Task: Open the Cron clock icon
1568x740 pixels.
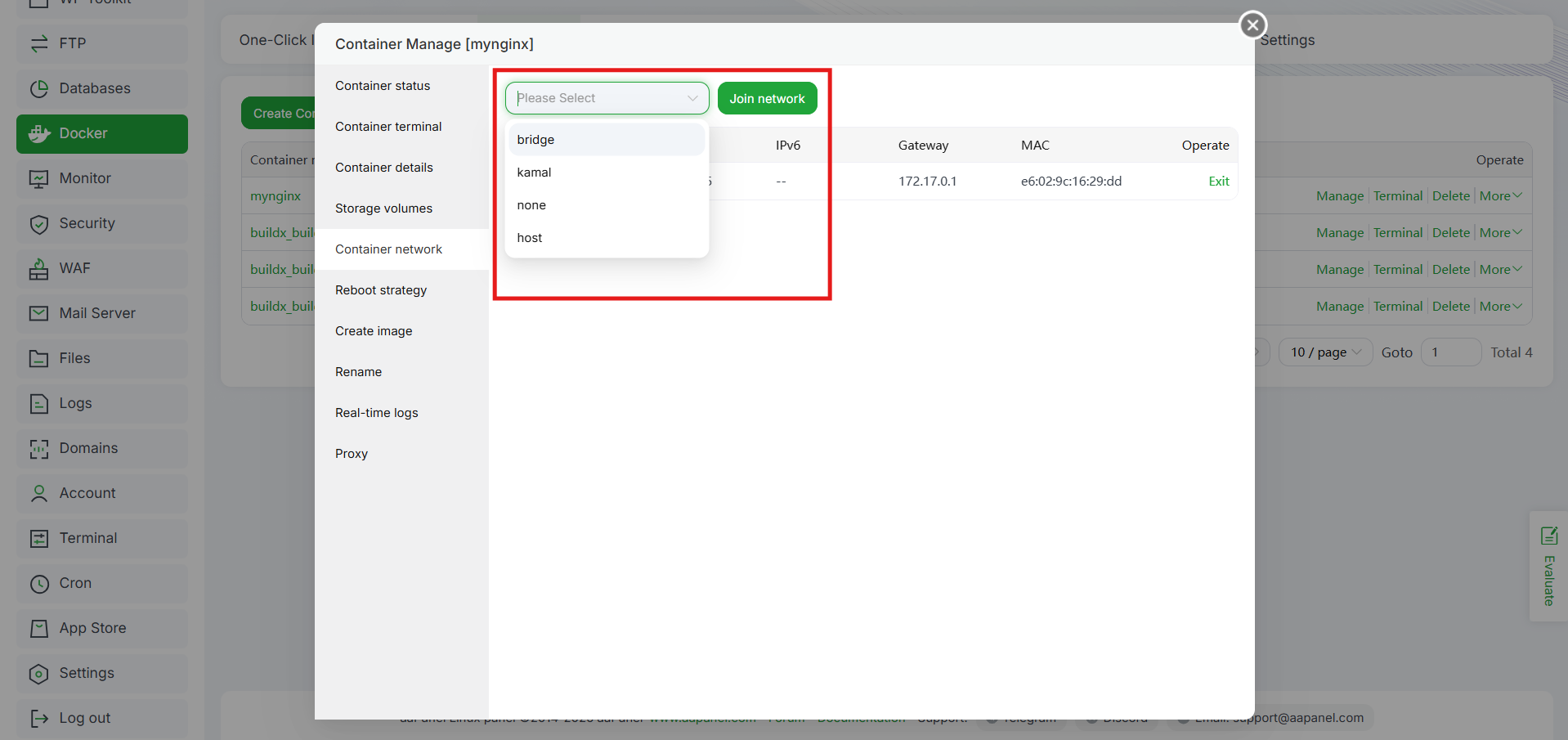Action: coord(39,583)
